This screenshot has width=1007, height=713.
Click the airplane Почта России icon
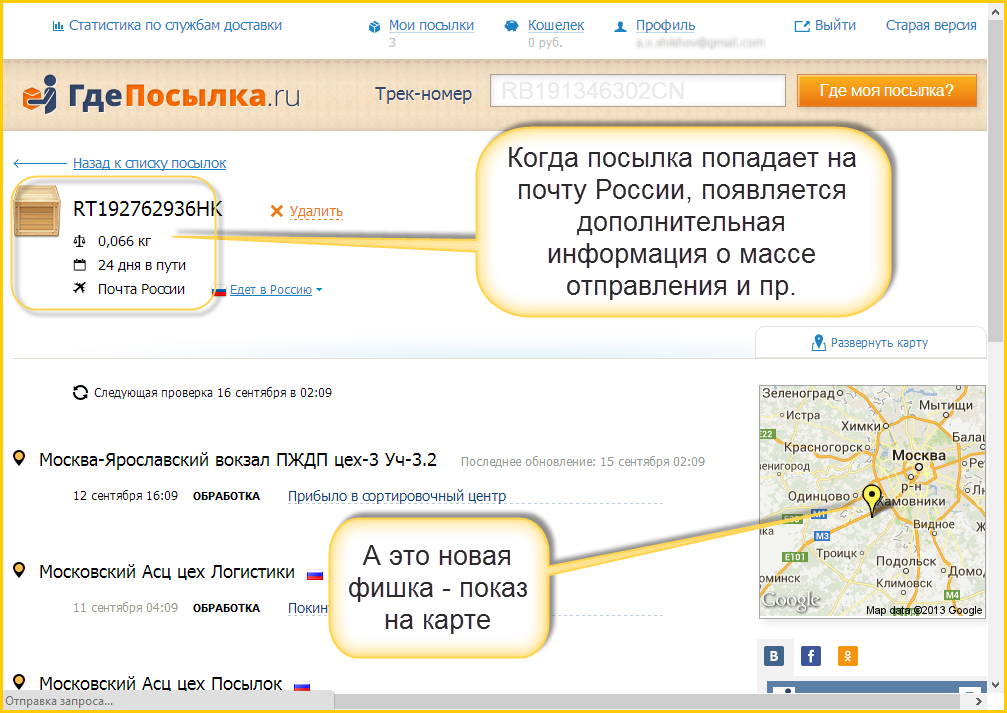click(x=80, y=288)
